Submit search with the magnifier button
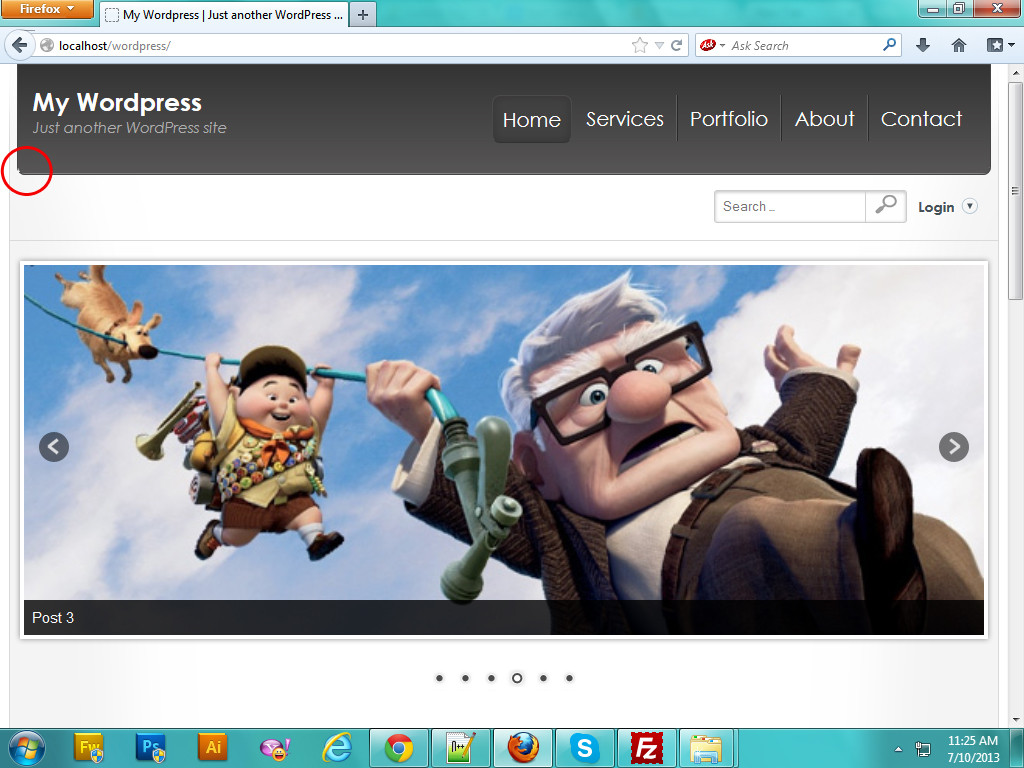The height and width of the screenshot is (768, 1024). click(886, 206)
